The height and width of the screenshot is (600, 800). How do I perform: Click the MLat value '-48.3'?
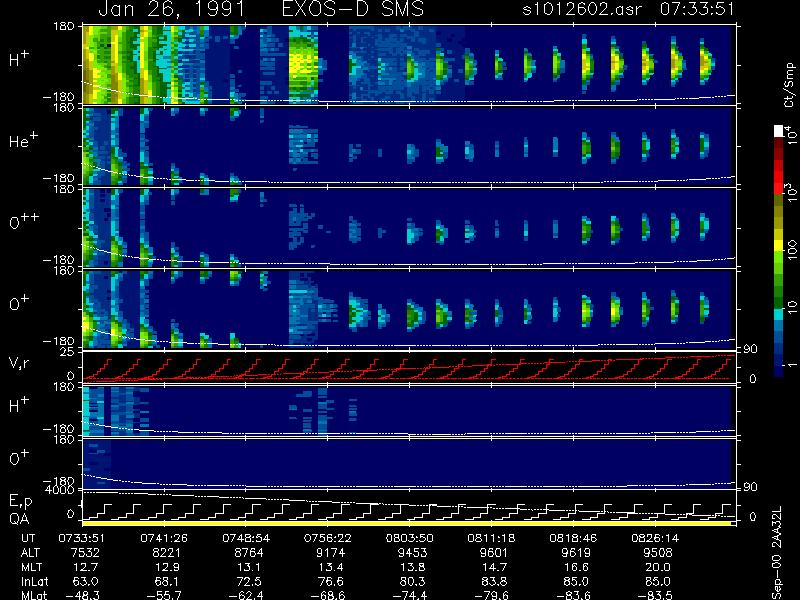[82, 595]
